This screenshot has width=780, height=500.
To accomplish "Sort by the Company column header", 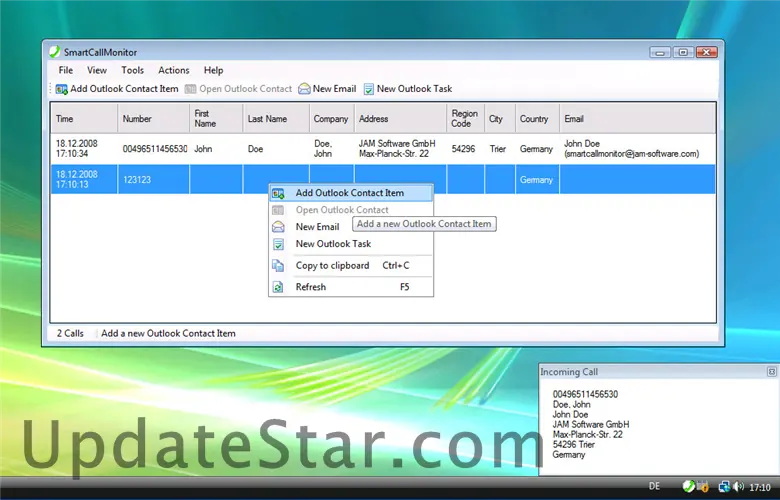I will (x=332, y=119).
